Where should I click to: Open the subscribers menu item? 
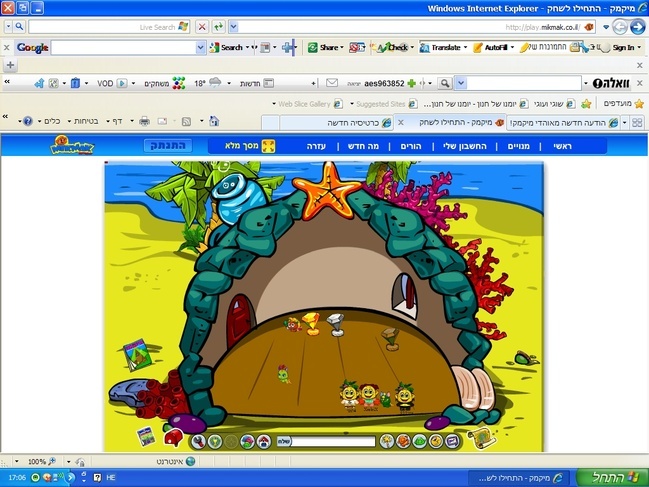point(519,146)
